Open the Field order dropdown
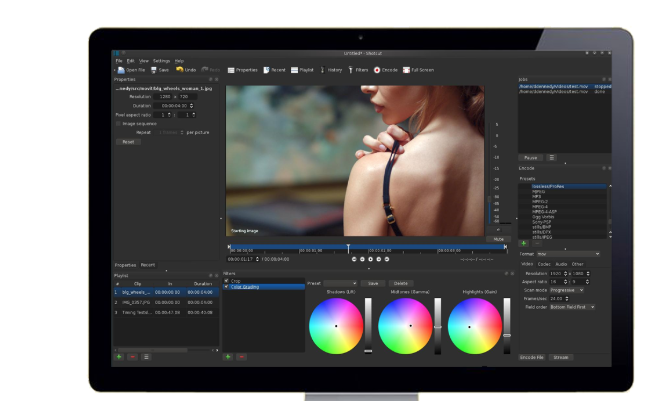This screenshot has height=401, width=660. click(572, 307)
